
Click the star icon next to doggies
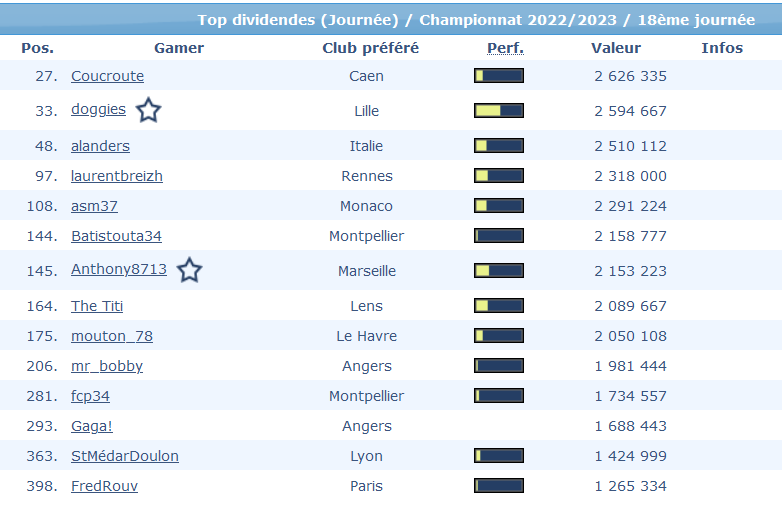(148, 110)
